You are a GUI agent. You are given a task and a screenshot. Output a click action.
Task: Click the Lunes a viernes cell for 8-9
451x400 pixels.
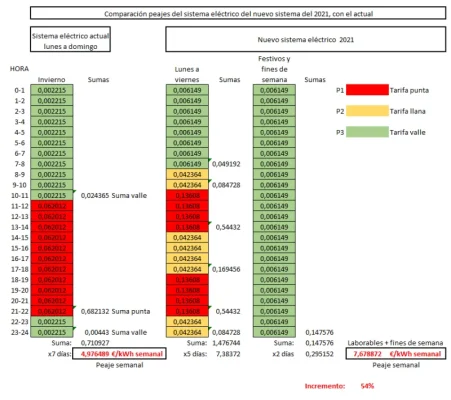tap(187, 174)
